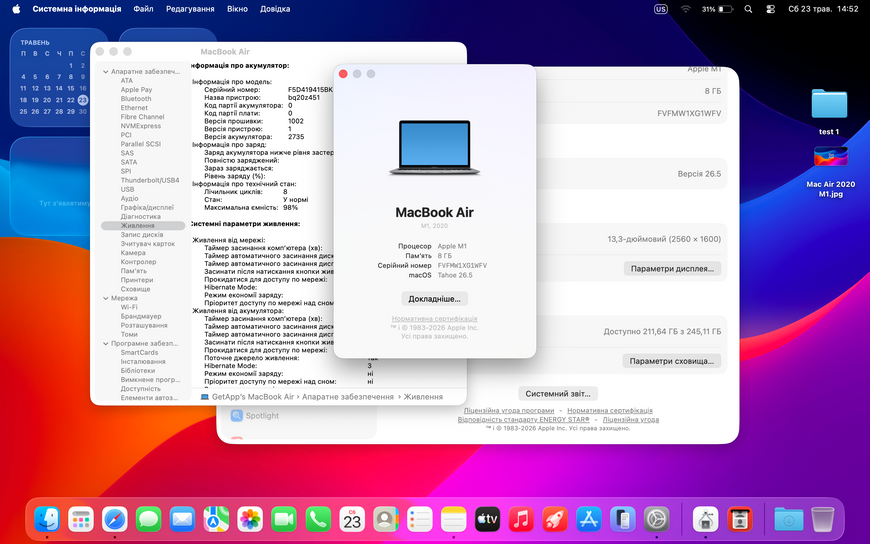Open Photos from the Dock
This screenshot has height=544, width=870.
(250, 520)
